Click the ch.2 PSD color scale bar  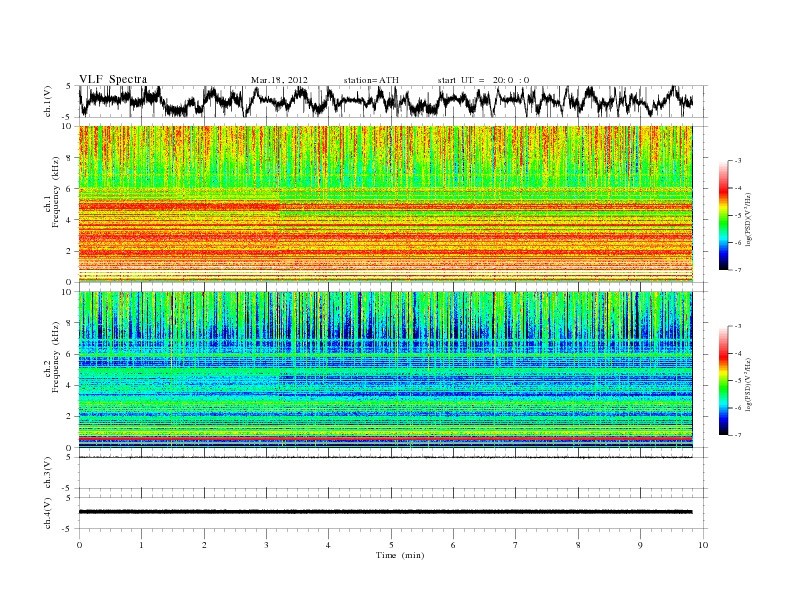pos(724,380)
